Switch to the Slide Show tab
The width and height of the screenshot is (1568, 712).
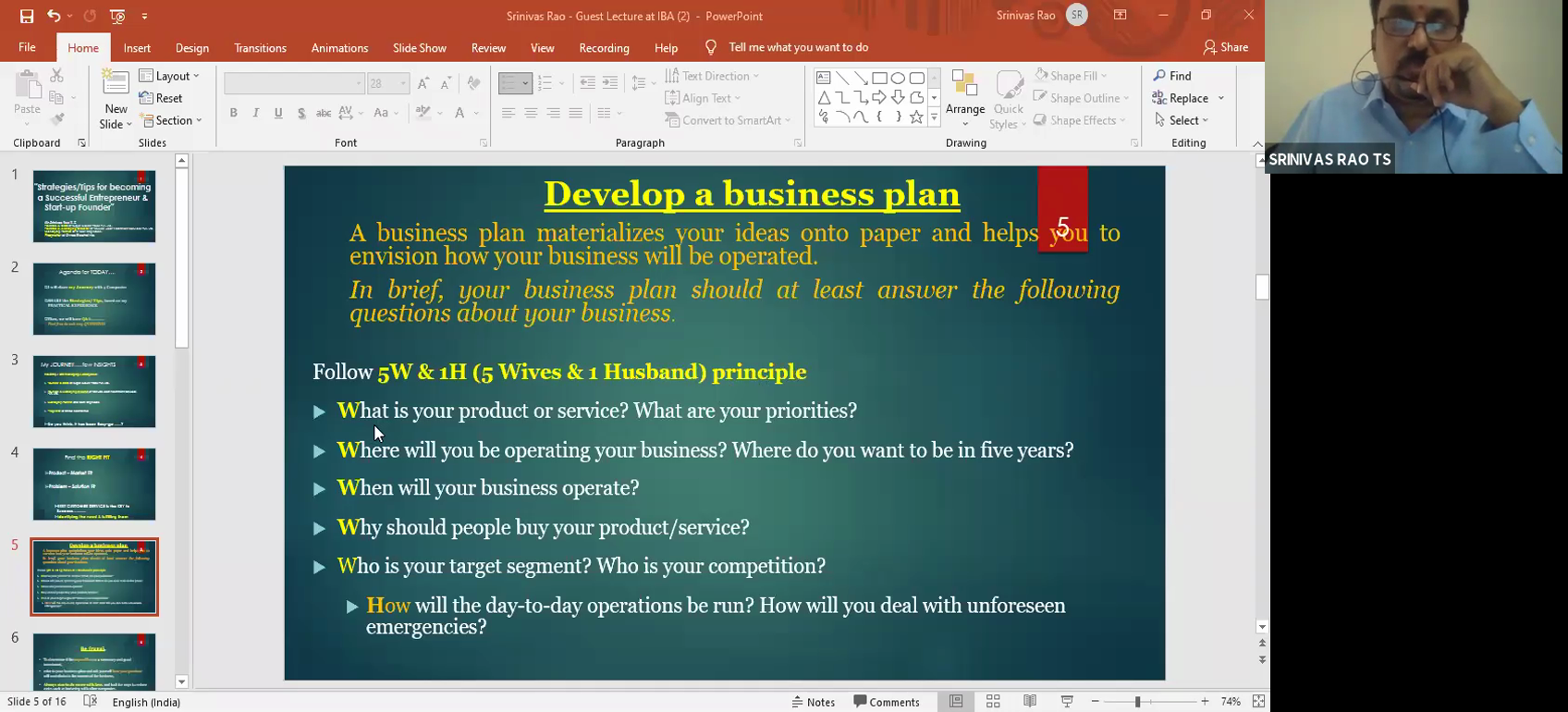tap(419, 48)
